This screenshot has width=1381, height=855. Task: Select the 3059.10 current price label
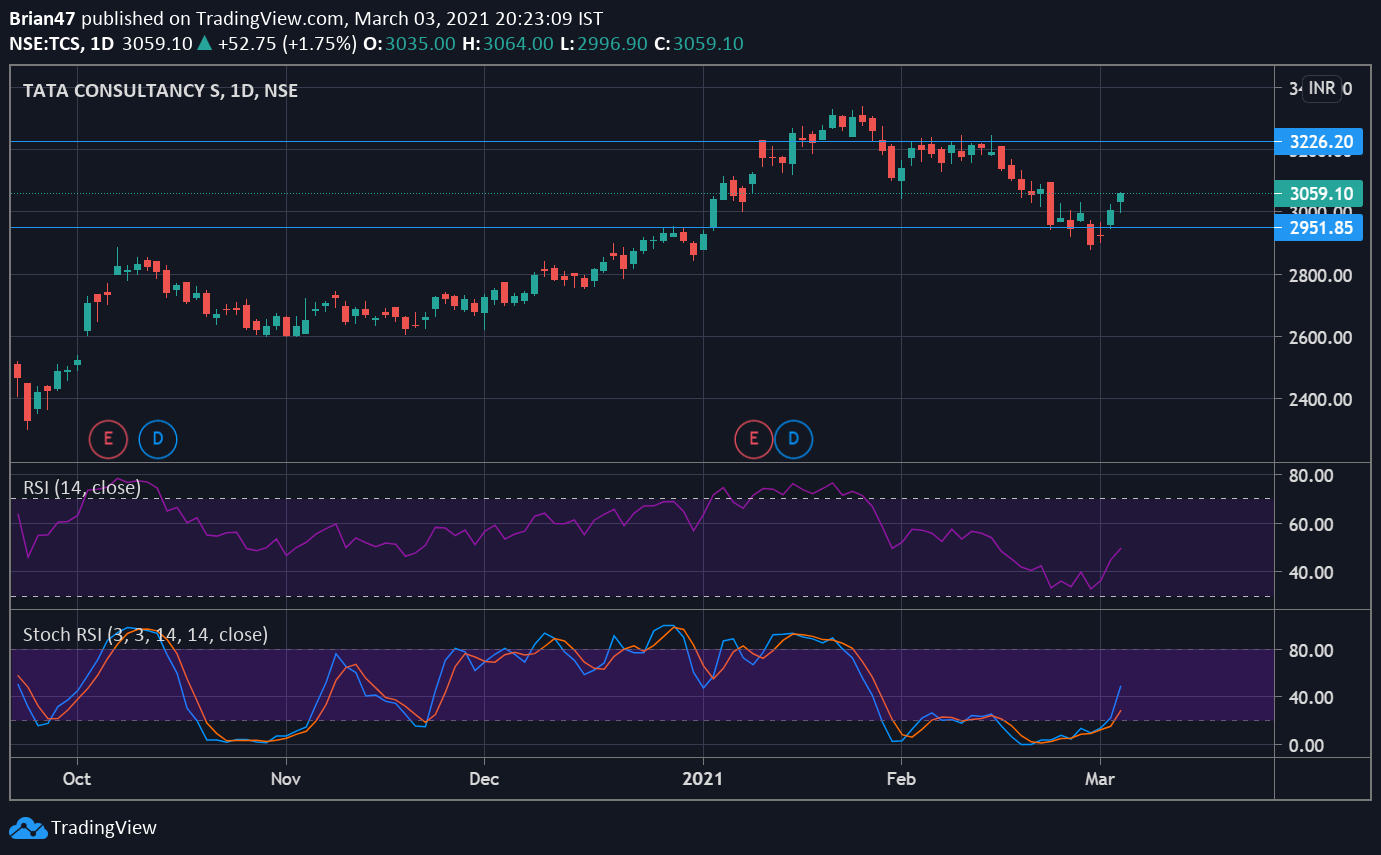coord(1320,194)
